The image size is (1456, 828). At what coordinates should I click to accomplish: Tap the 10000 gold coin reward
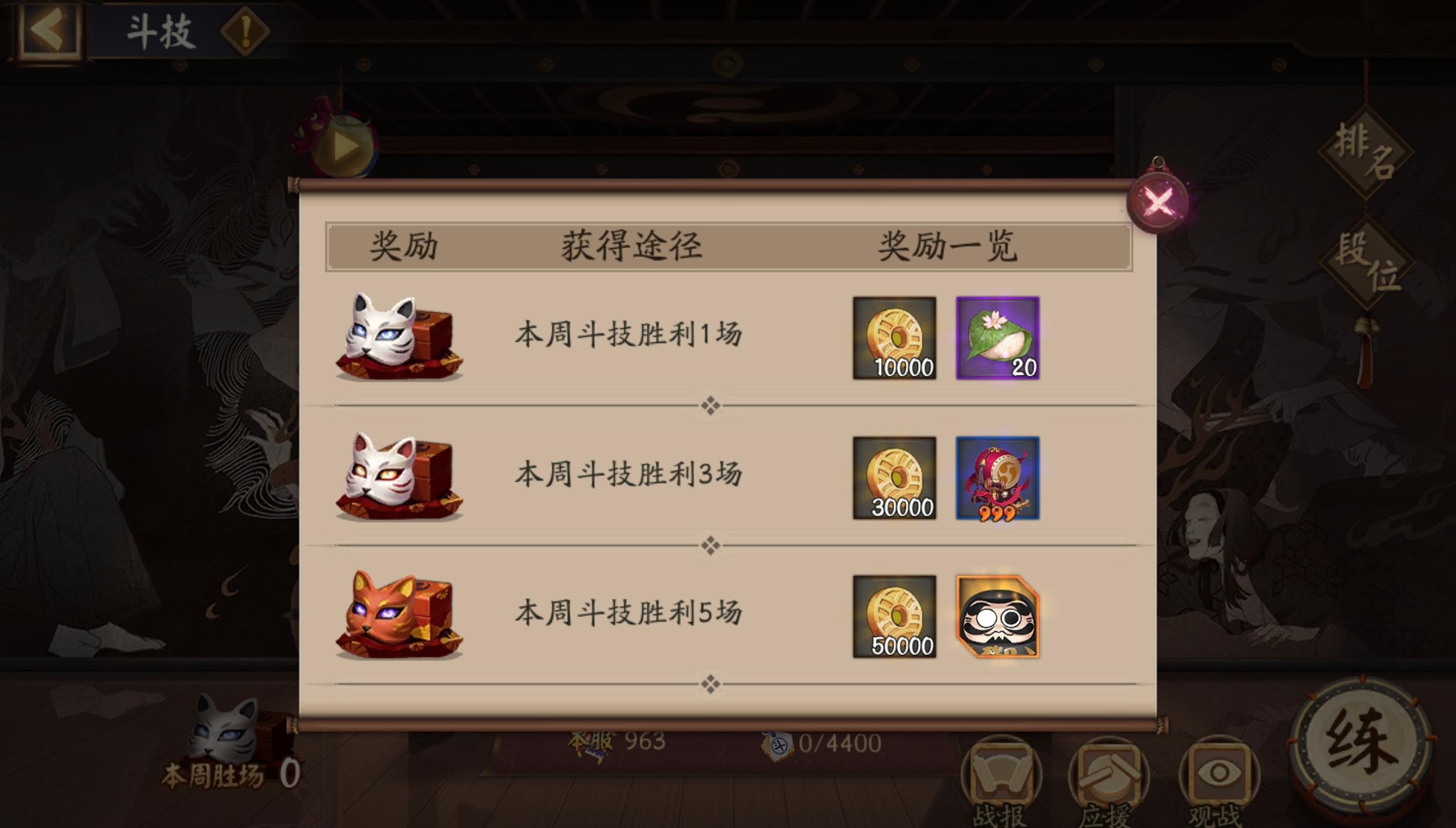[x=894, y=338]
